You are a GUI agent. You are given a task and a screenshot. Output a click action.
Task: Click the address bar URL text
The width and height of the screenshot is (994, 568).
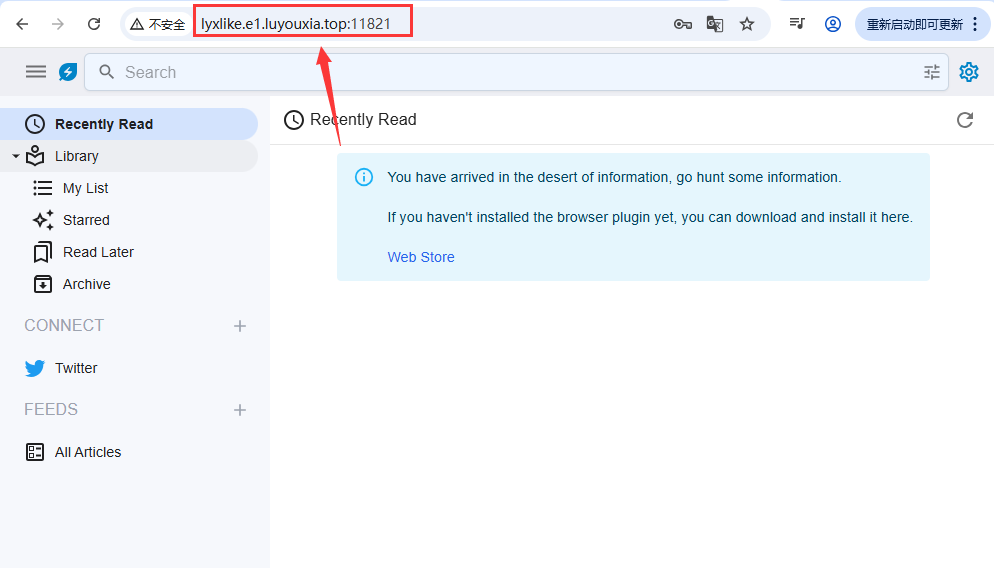pyautogui.click(x=295, y=24)
